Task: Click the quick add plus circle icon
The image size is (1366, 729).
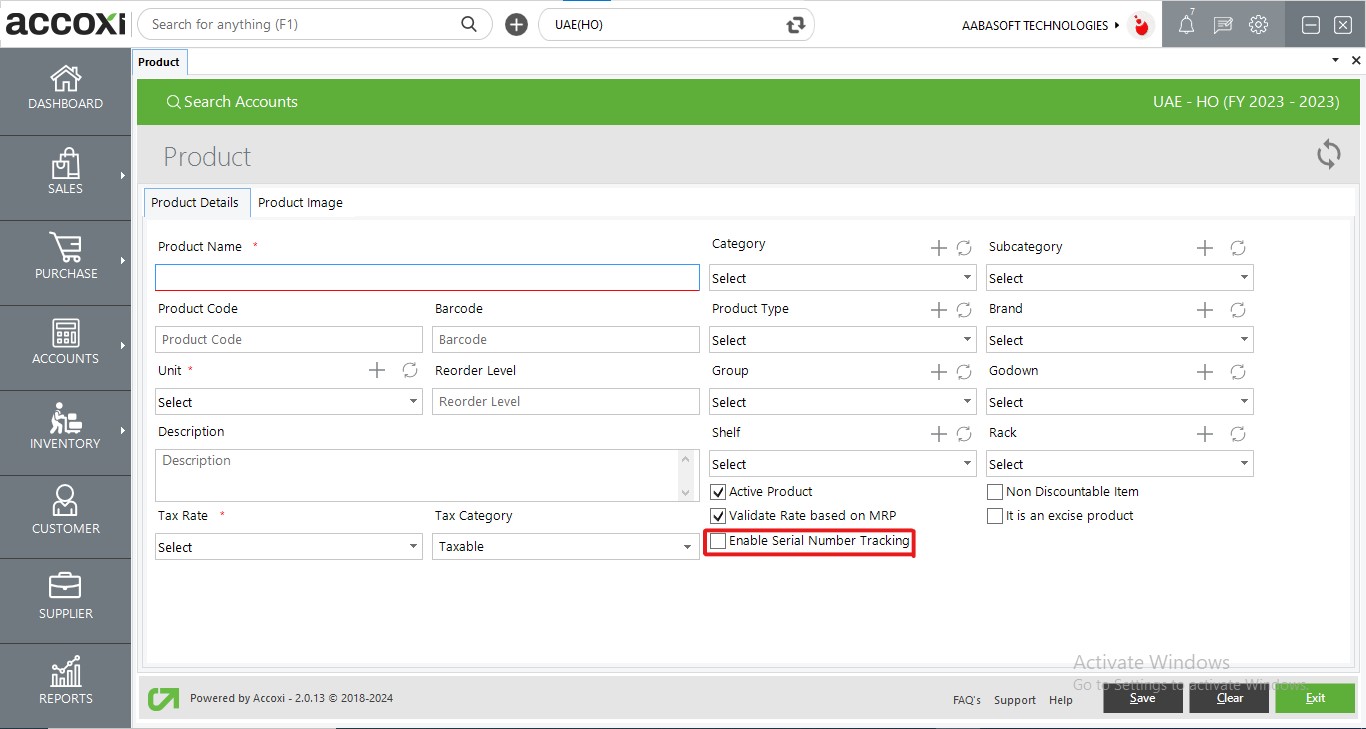Action: coord(516,25)
